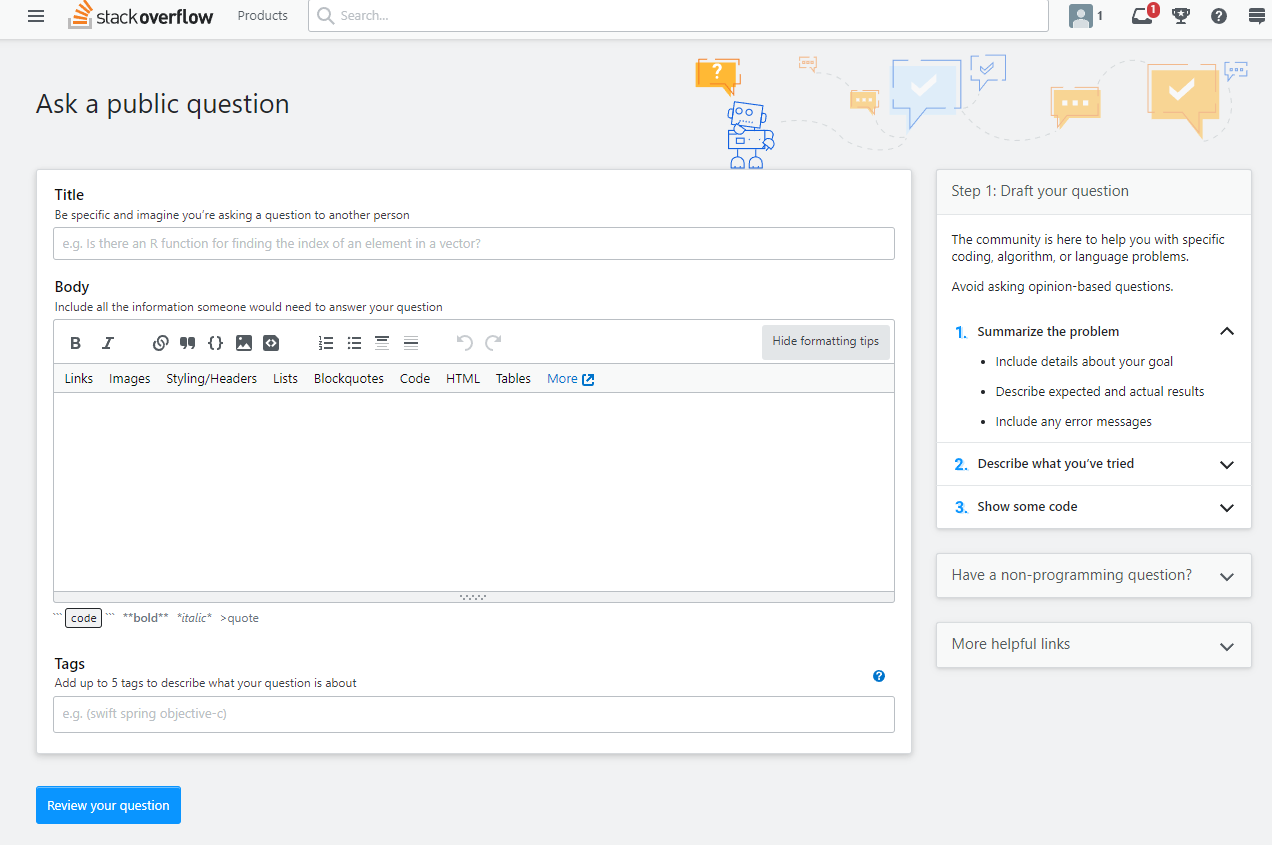Insert an image using the picture icon
The image size is (1272, 845).
coord(244,343)
